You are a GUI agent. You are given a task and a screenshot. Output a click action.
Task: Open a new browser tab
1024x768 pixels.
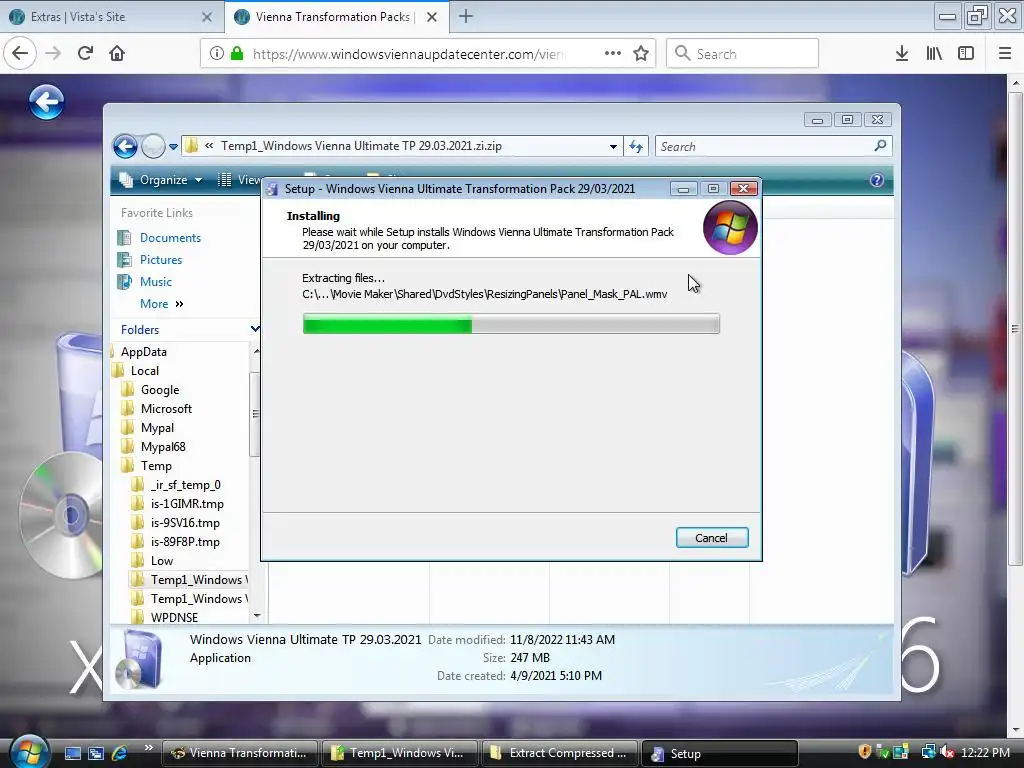pyautogui.click(x=466, y=16)
